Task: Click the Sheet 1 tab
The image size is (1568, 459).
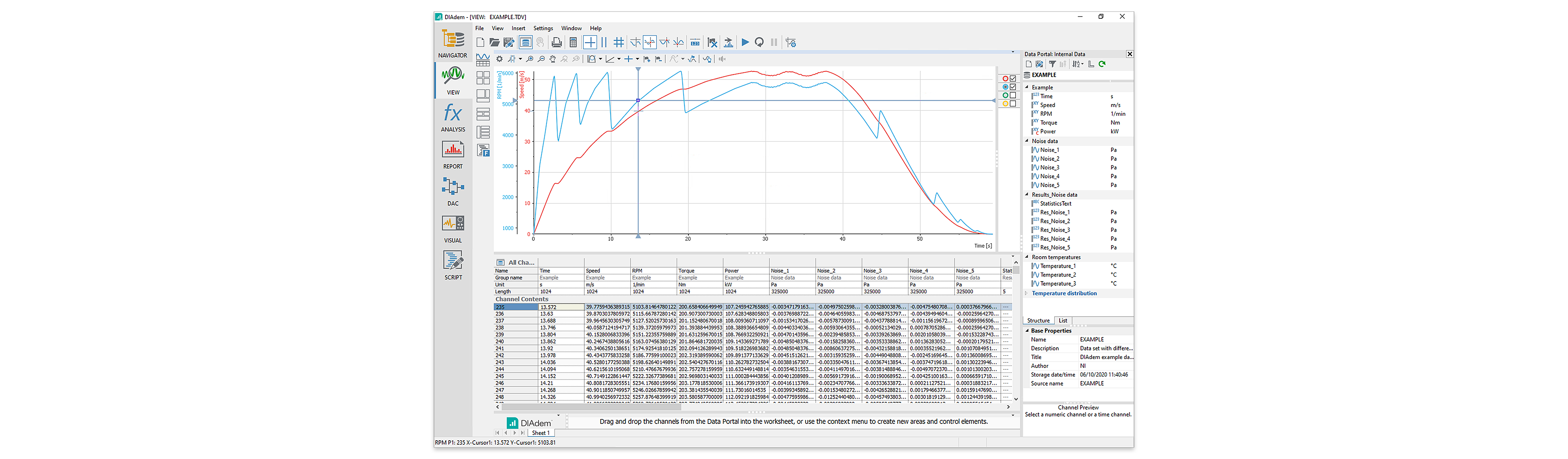Action: (x=540, y=433)
